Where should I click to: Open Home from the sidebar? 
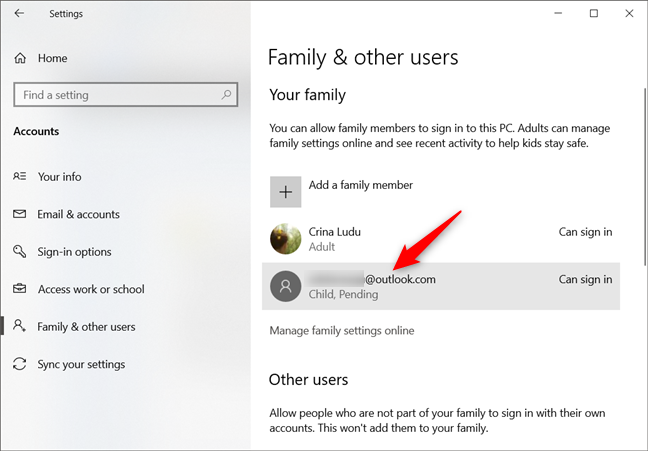coord(52,58)
